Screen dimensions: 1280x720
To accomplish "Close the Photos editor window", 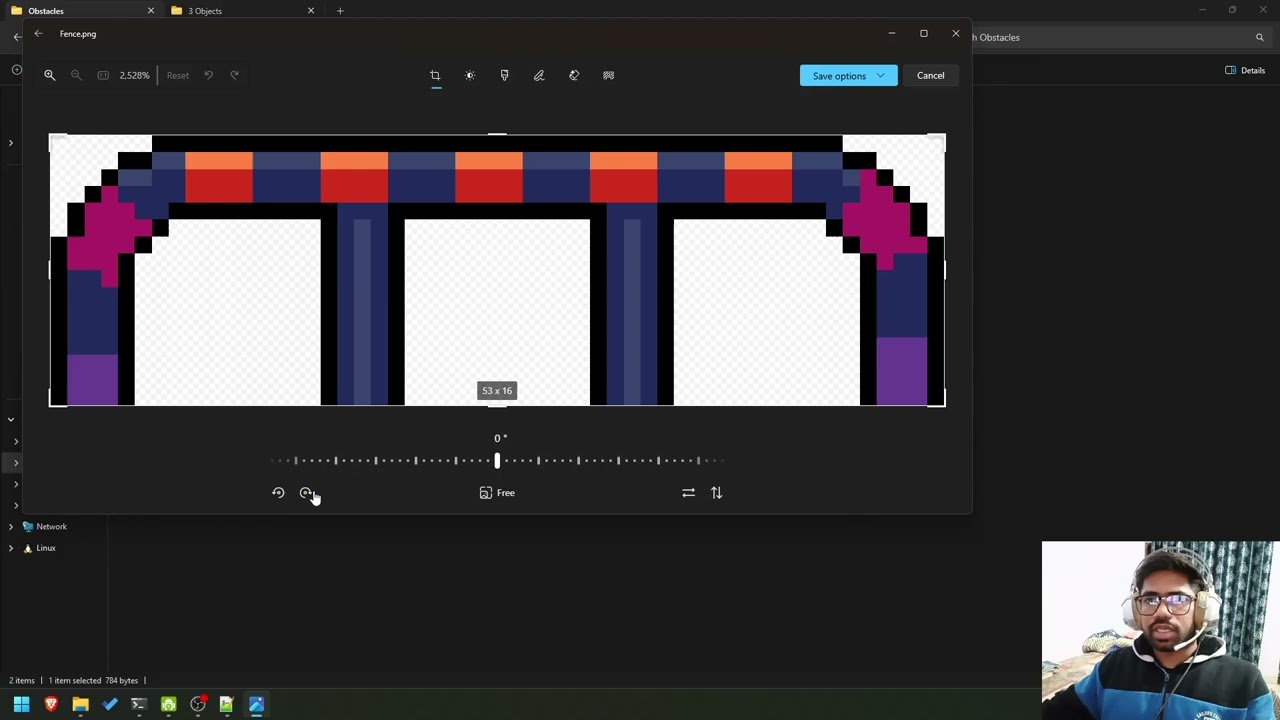I will click(x=955, y=34).
